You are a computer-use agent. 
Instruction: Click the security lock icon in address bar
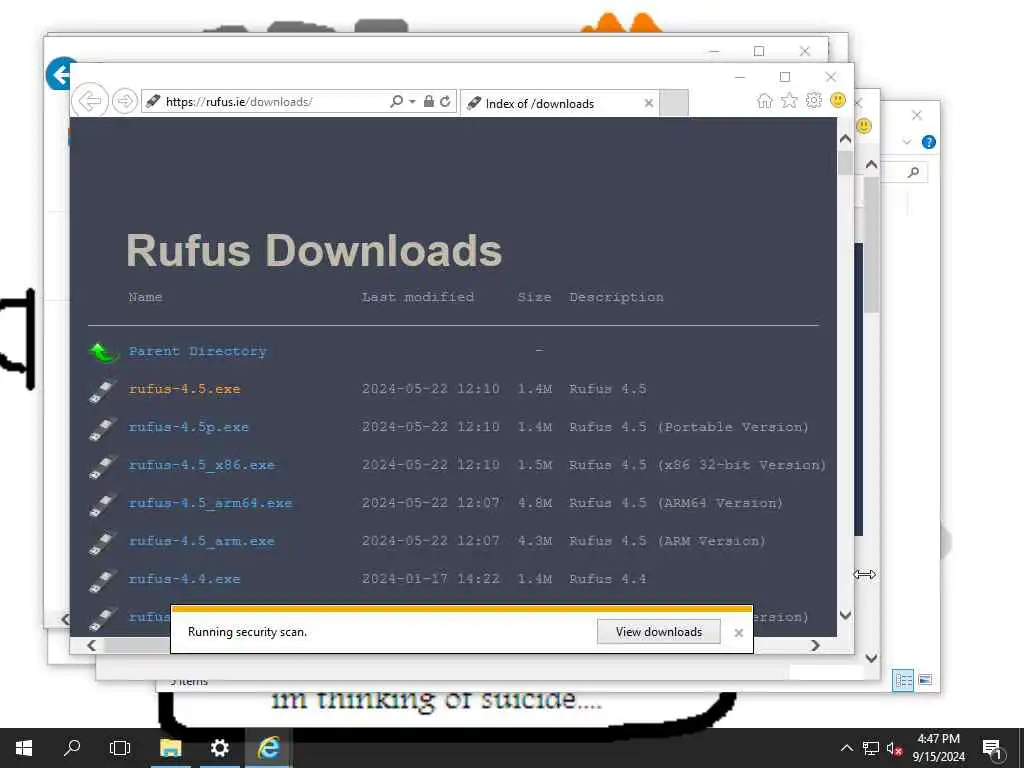(428, 101)
